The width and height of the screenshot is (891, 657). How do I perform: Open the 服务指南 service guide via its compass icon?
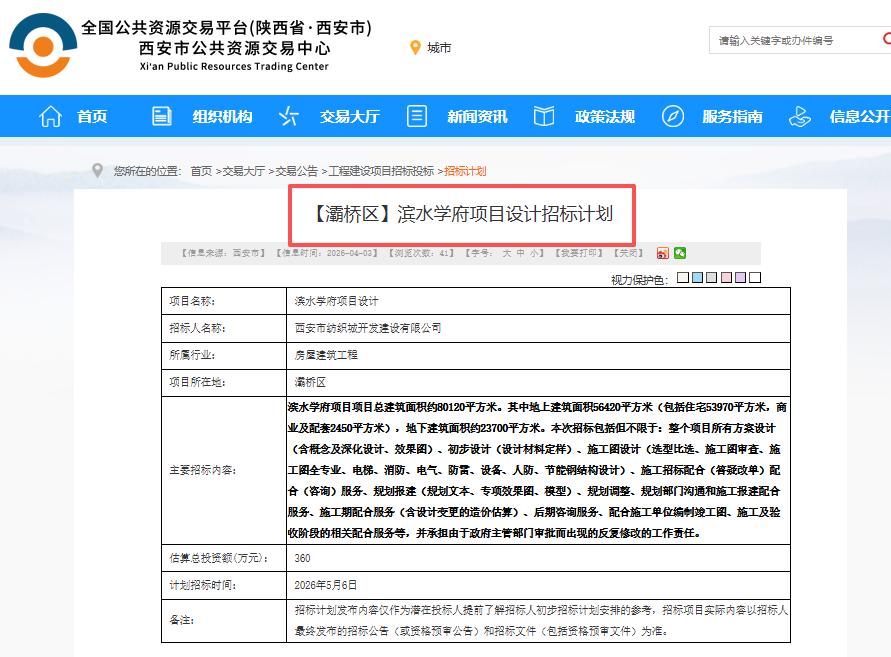672,116
